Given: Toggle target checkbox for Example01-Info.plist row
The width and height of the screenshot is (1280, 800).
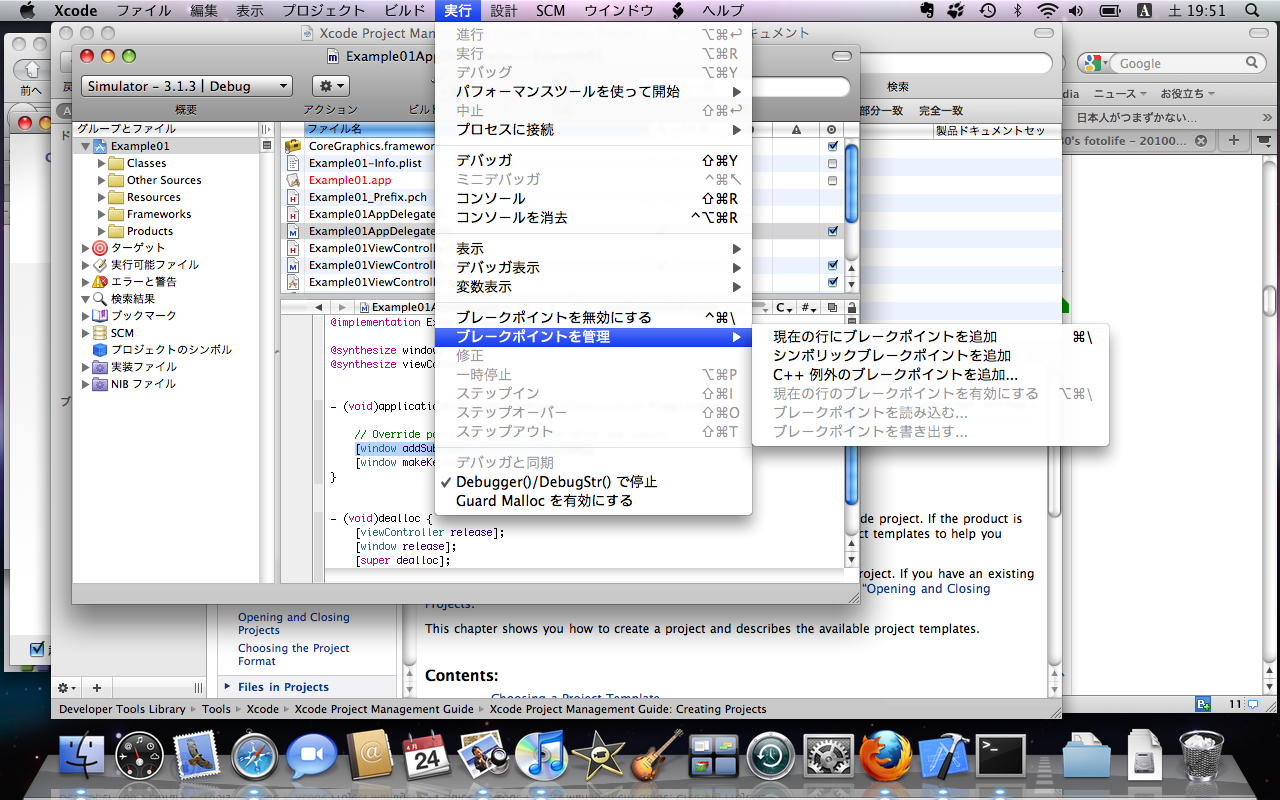Looking at the screenshot, I should pyautogui.click(x=832, y=163).
